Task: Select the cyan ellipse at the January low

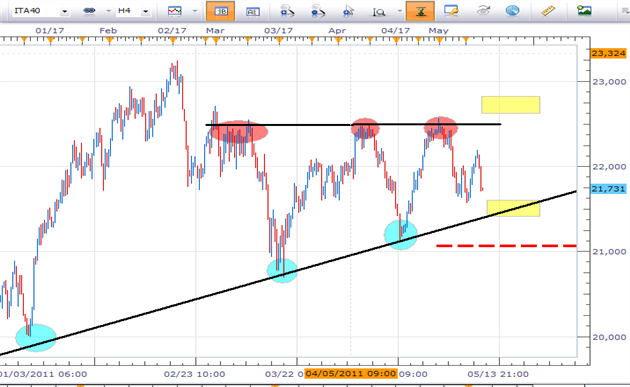Action: 36,338
